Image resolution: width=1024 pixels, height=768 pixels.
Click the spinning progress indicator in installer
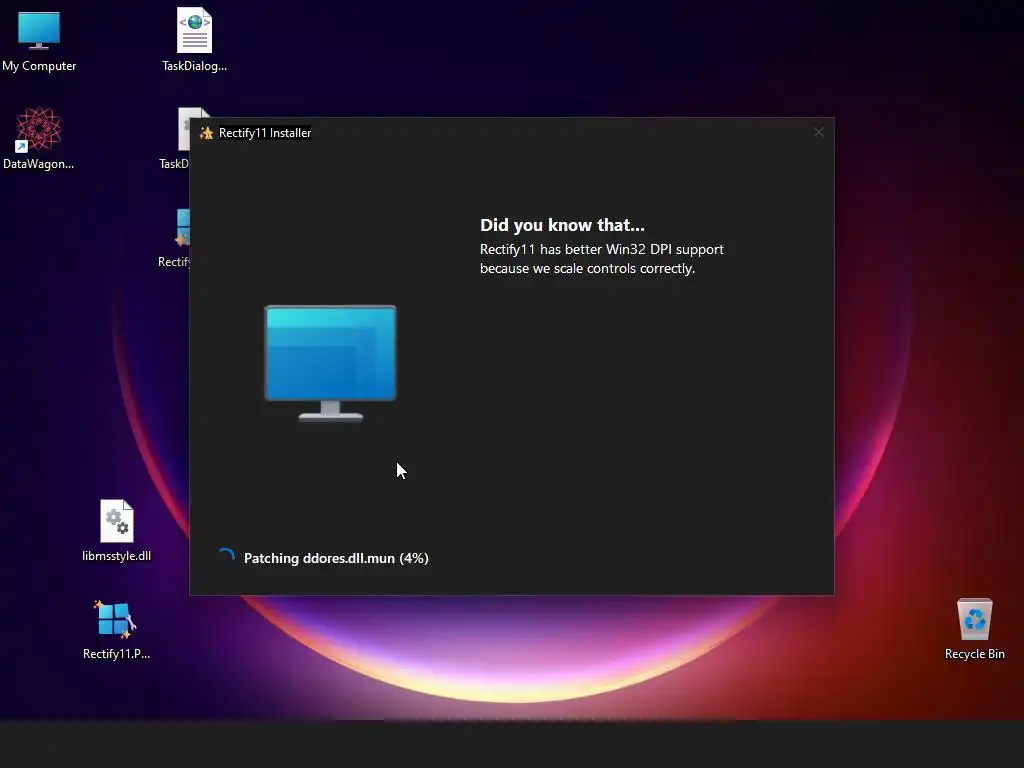[x=226, y=557]
